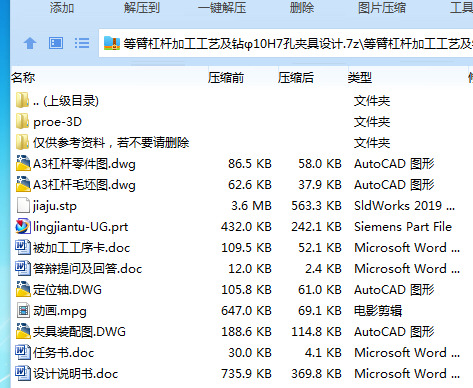The width and height of the screenshot is (473, 388).
Task: Click the 仅供参考资料 folder icon
Action: pyautogui.click(x=22, y=142)
